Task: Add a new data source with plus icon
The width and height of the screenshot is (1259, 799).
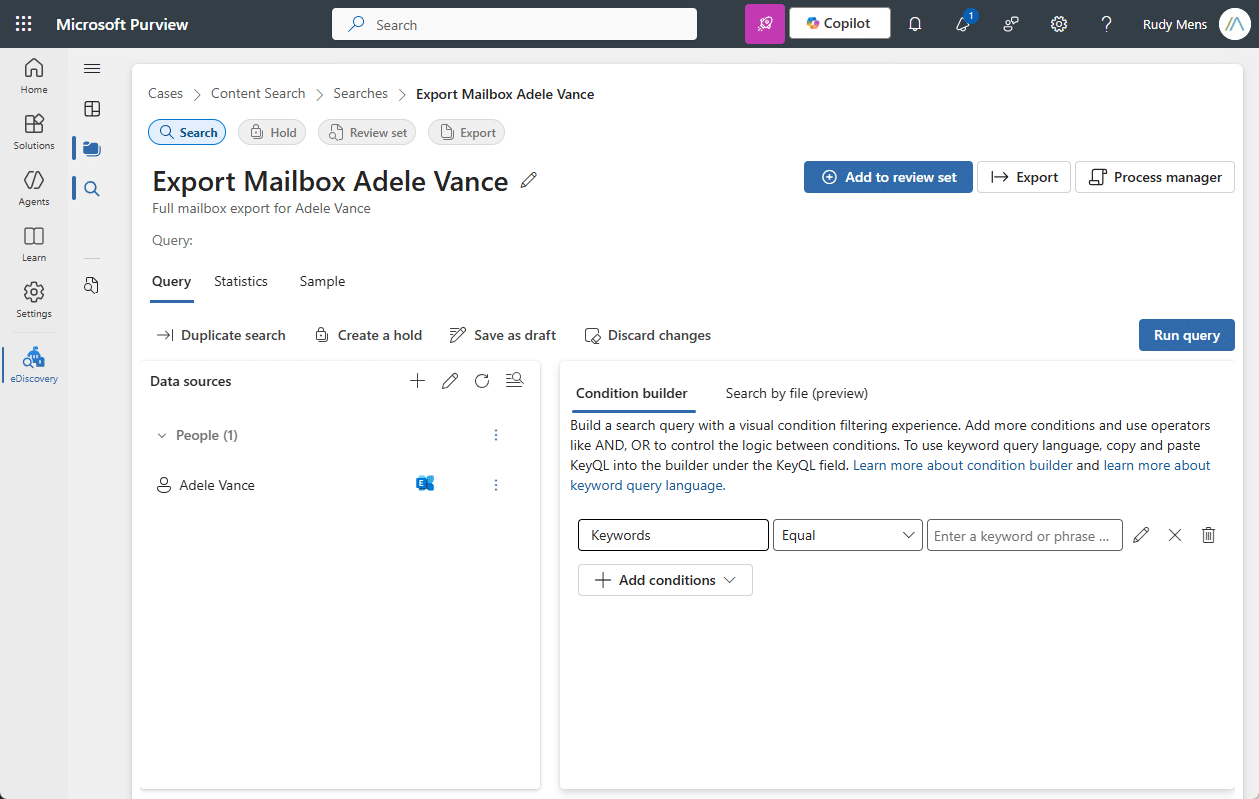Action: click(x=417, y=381)
